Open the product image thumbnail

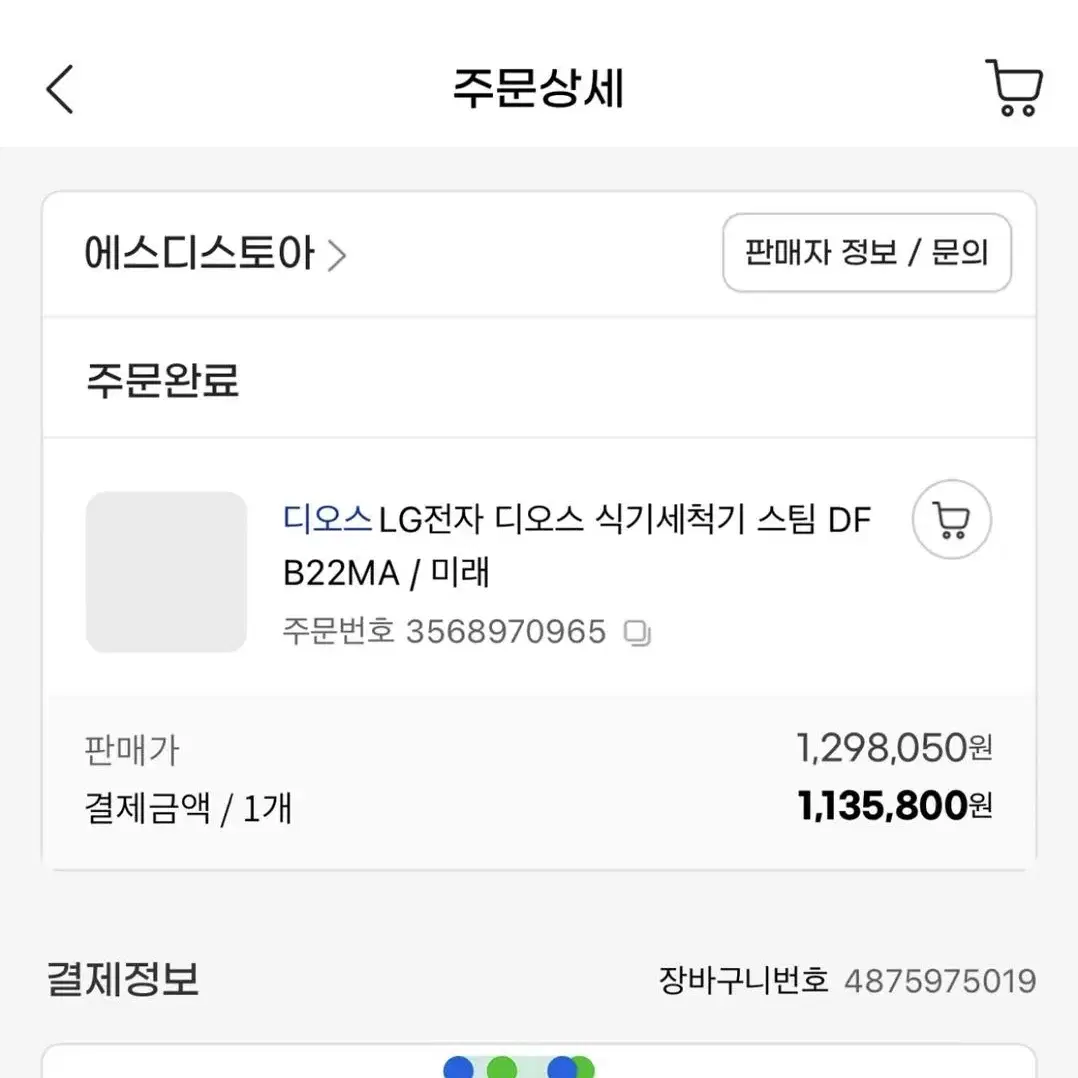point(166,571)
